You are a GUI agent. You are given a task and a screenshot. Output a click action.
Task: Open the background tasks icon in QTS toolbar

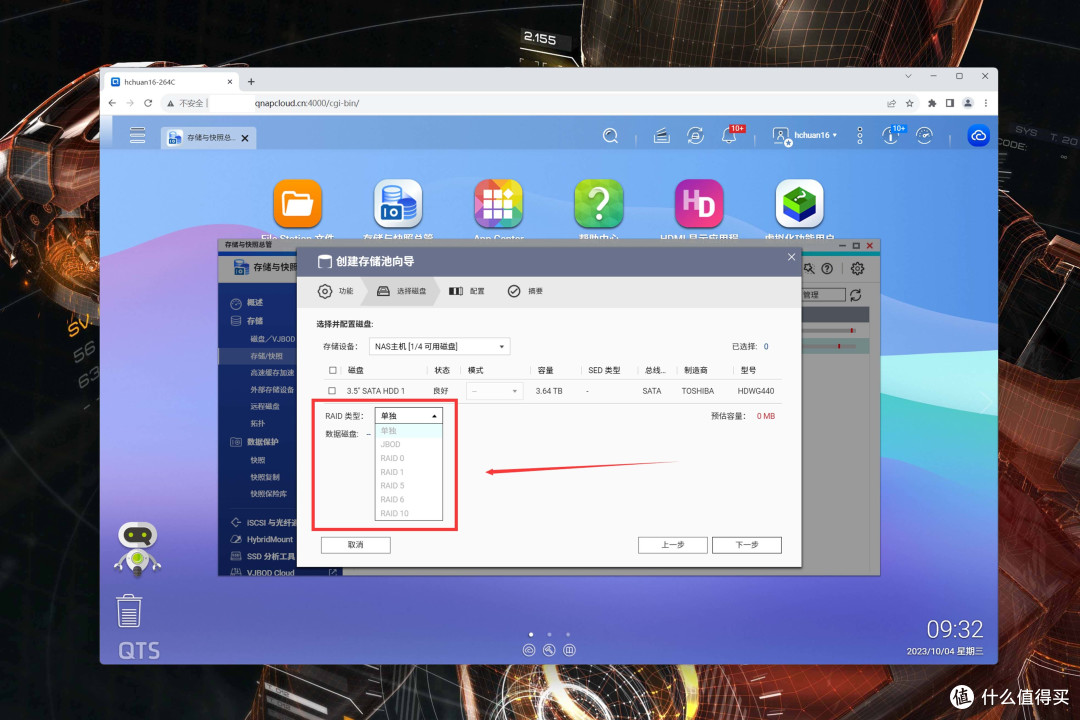[661, 136]
